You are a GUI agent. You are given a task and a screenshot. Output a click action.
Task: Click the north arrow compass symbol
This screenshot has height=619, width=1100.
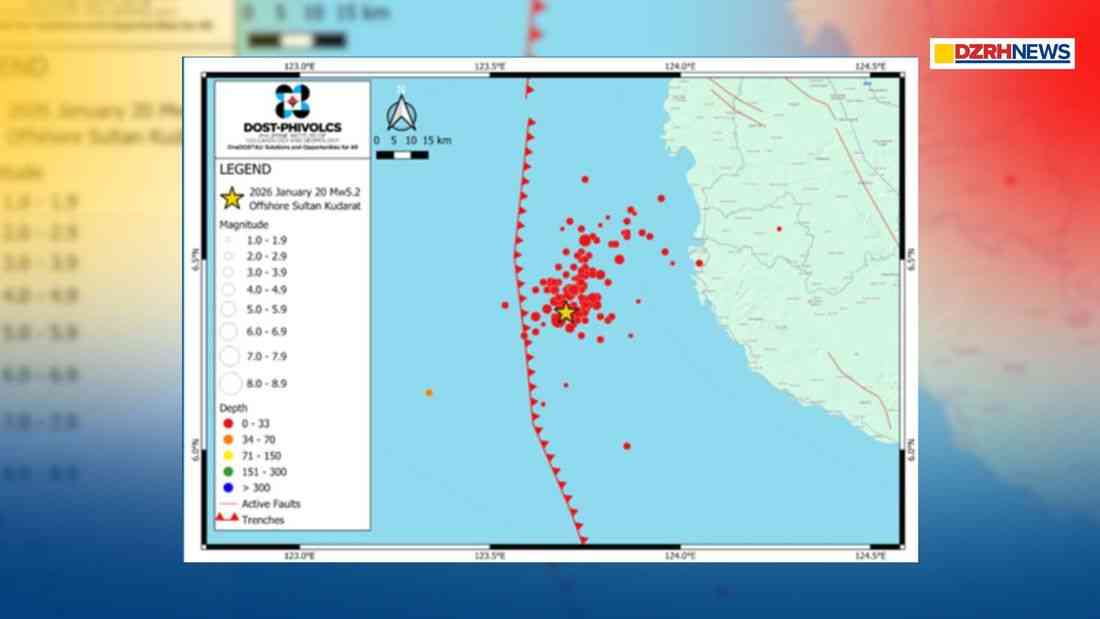[x=401, y=111]
